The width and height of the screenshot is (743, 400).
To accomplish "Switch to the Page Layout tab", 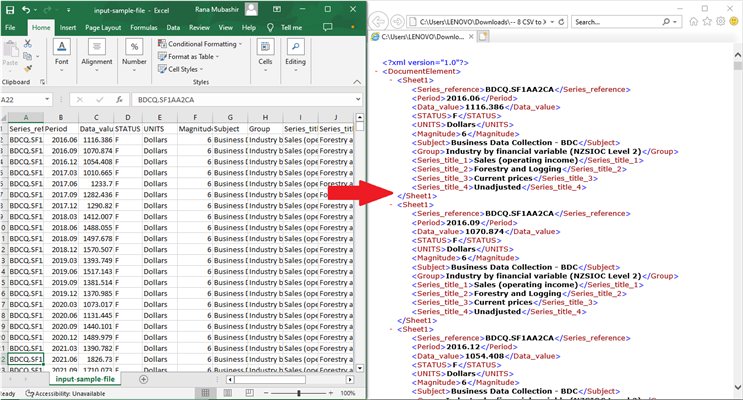I will point(103,27).
